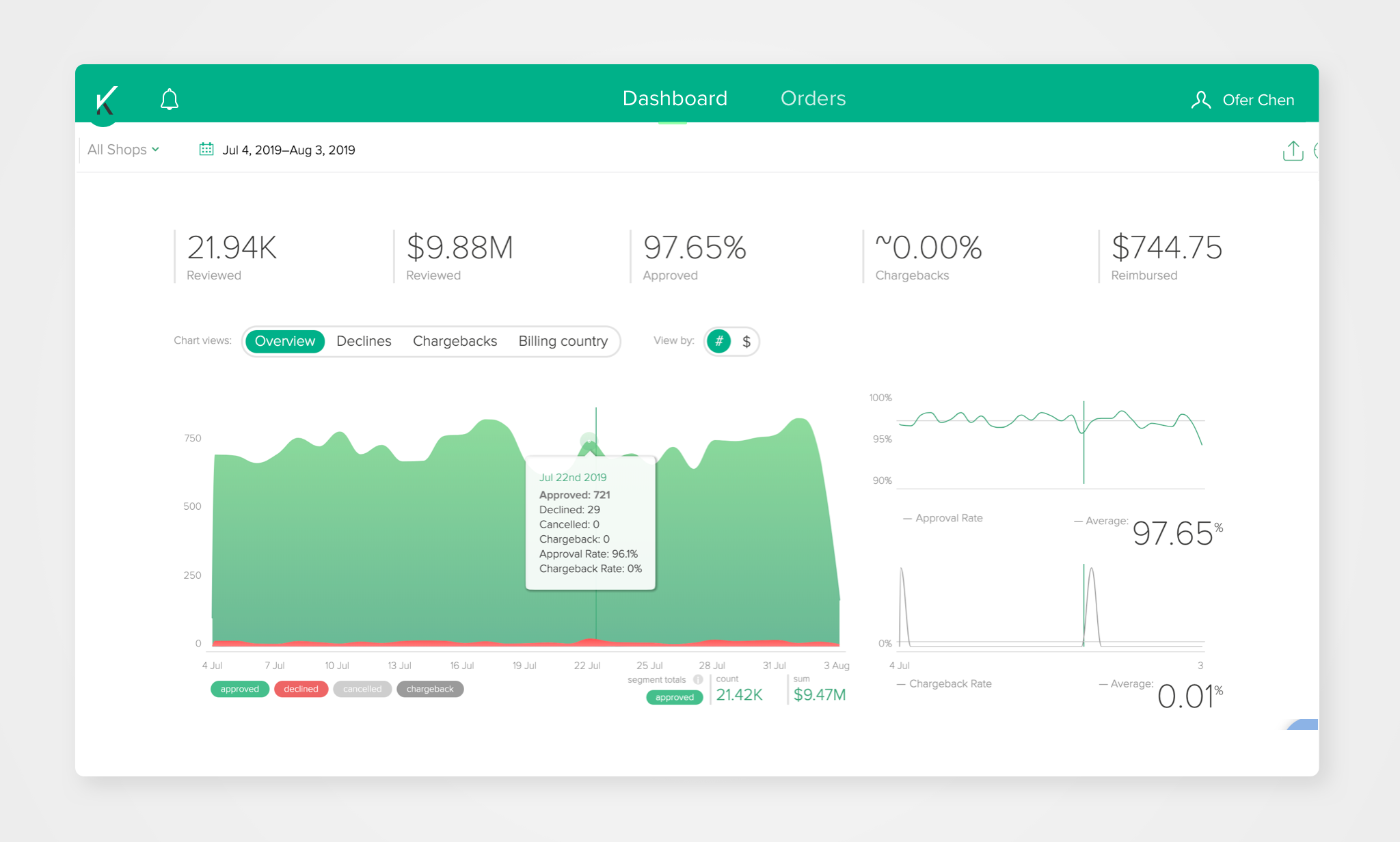The width and height of the screenshot is (1400, 842).
Task: Click the export upload icon
Action: 1293,150
